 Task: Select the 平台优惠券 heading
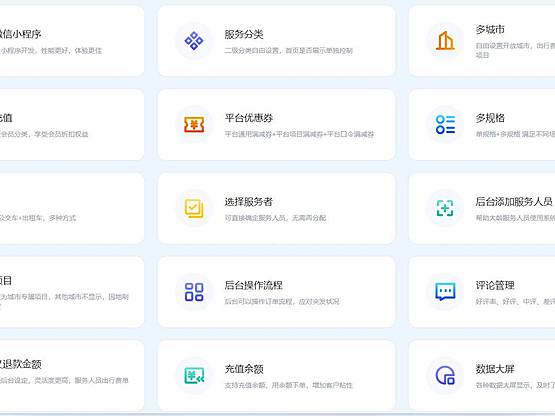(x=248, y=118)
